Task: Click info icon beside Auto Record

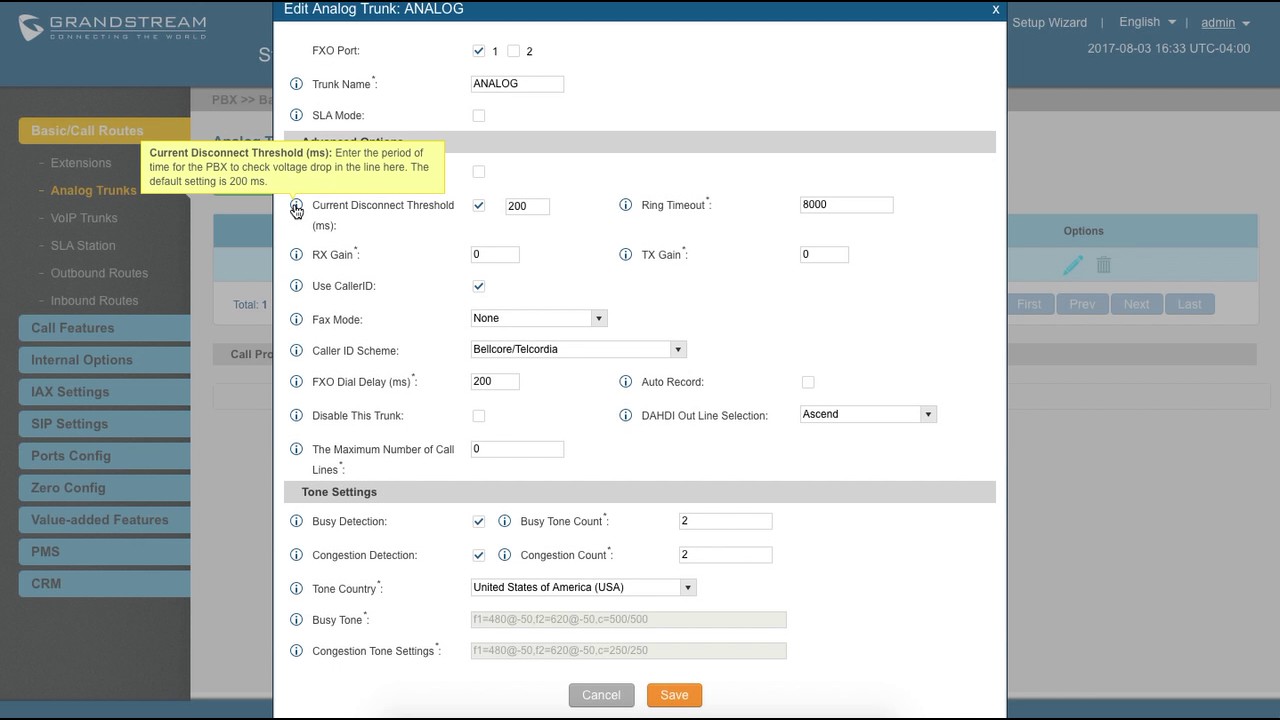Action: click(x=626, y=382)
